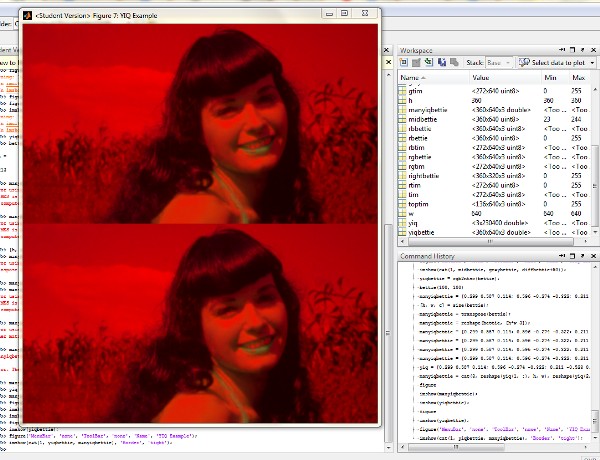
Task: Click Workspace horizontal scrollbar right arrow
Action: pos(586,241)
